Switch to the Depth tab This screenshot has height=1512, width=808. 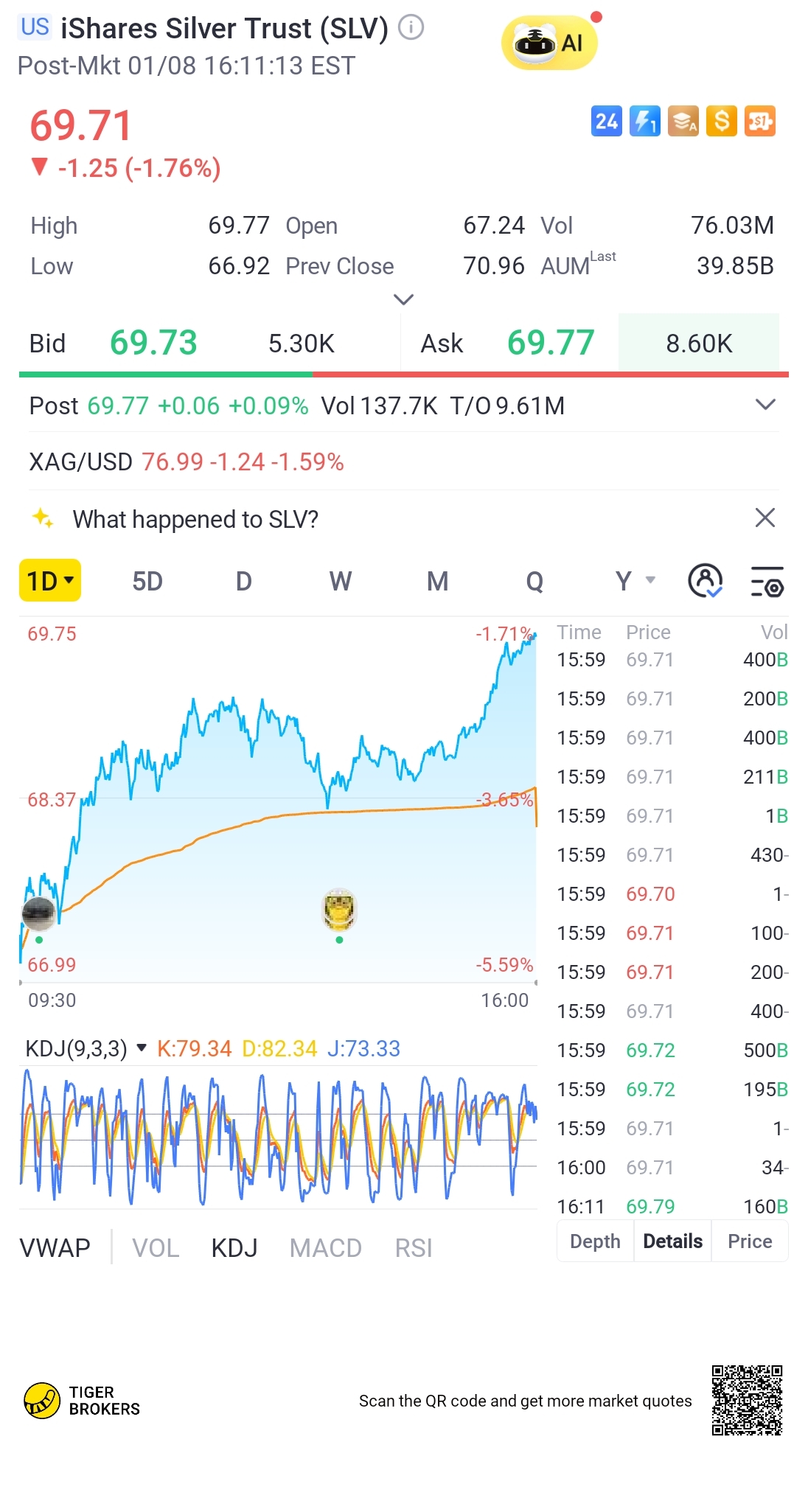(x=595, y=1241)
